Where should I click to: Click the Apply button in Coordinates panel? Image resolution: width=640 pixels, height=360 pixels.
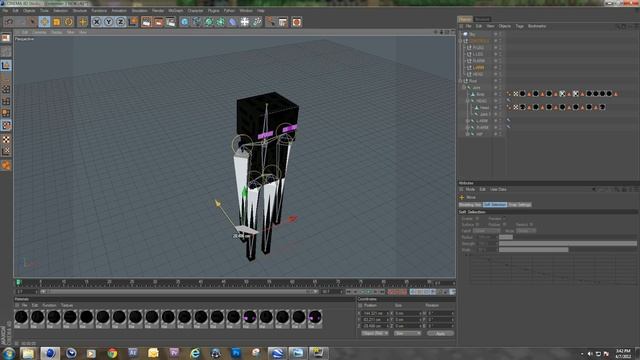(440, 333)
